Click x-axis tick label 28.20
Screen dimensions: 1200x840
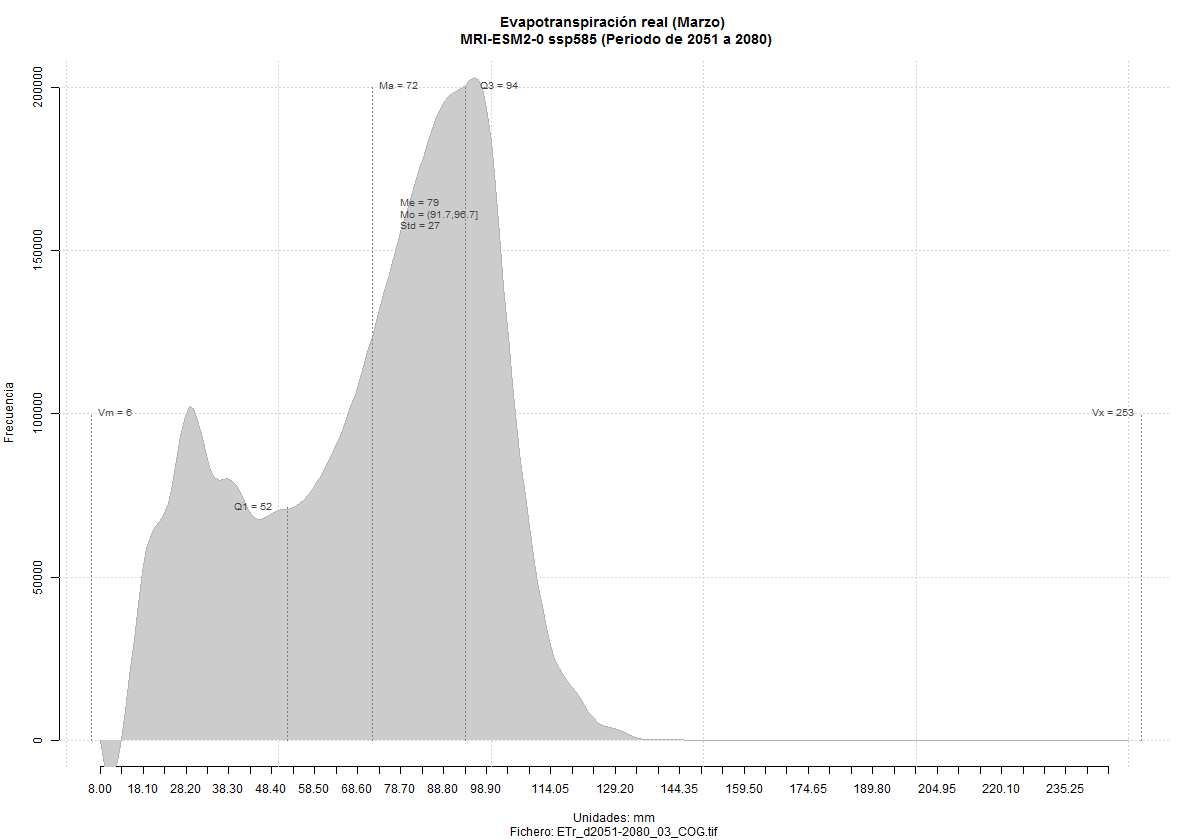pos(186,789)
